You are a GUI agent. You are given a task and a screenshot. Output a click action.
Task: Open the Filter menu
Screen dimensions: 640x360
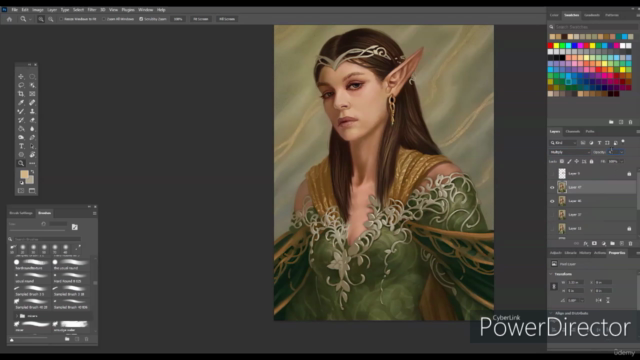pos(92,10)
